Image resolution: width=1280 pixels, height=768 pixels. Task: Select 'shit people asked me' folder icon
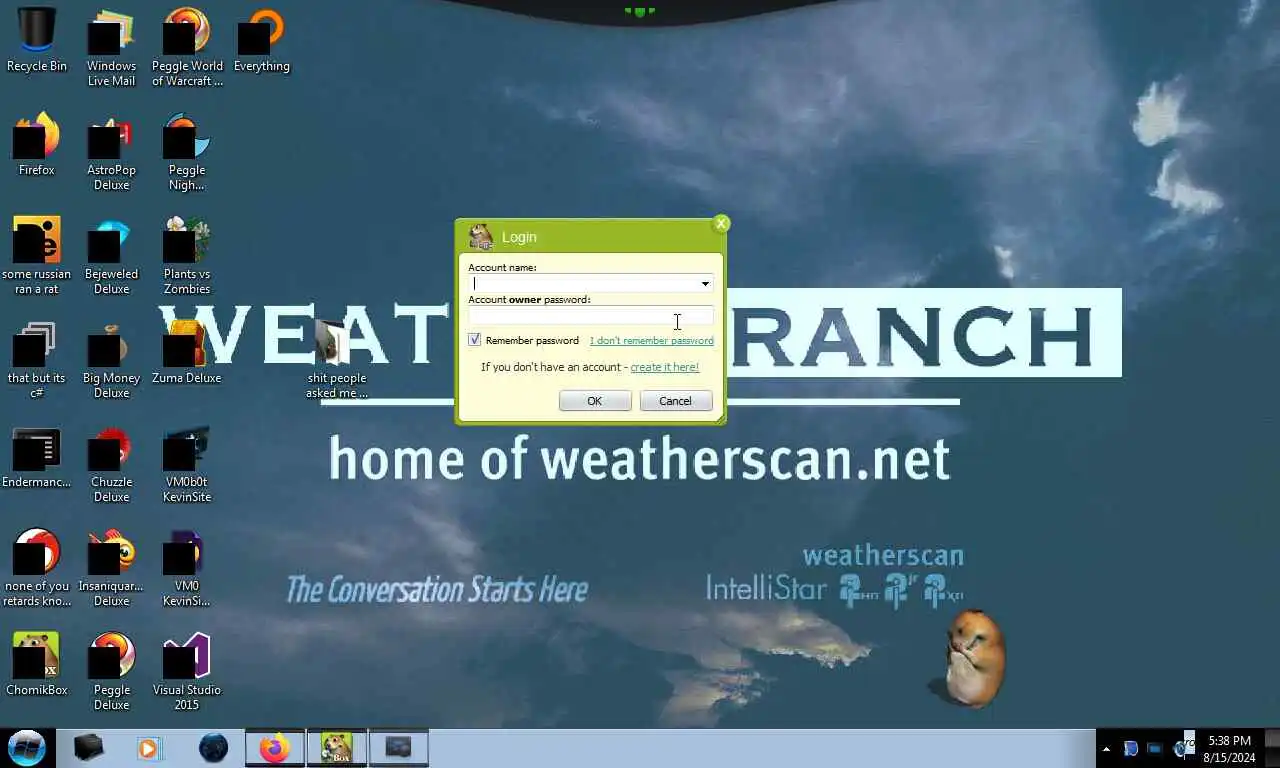point(337,358)
